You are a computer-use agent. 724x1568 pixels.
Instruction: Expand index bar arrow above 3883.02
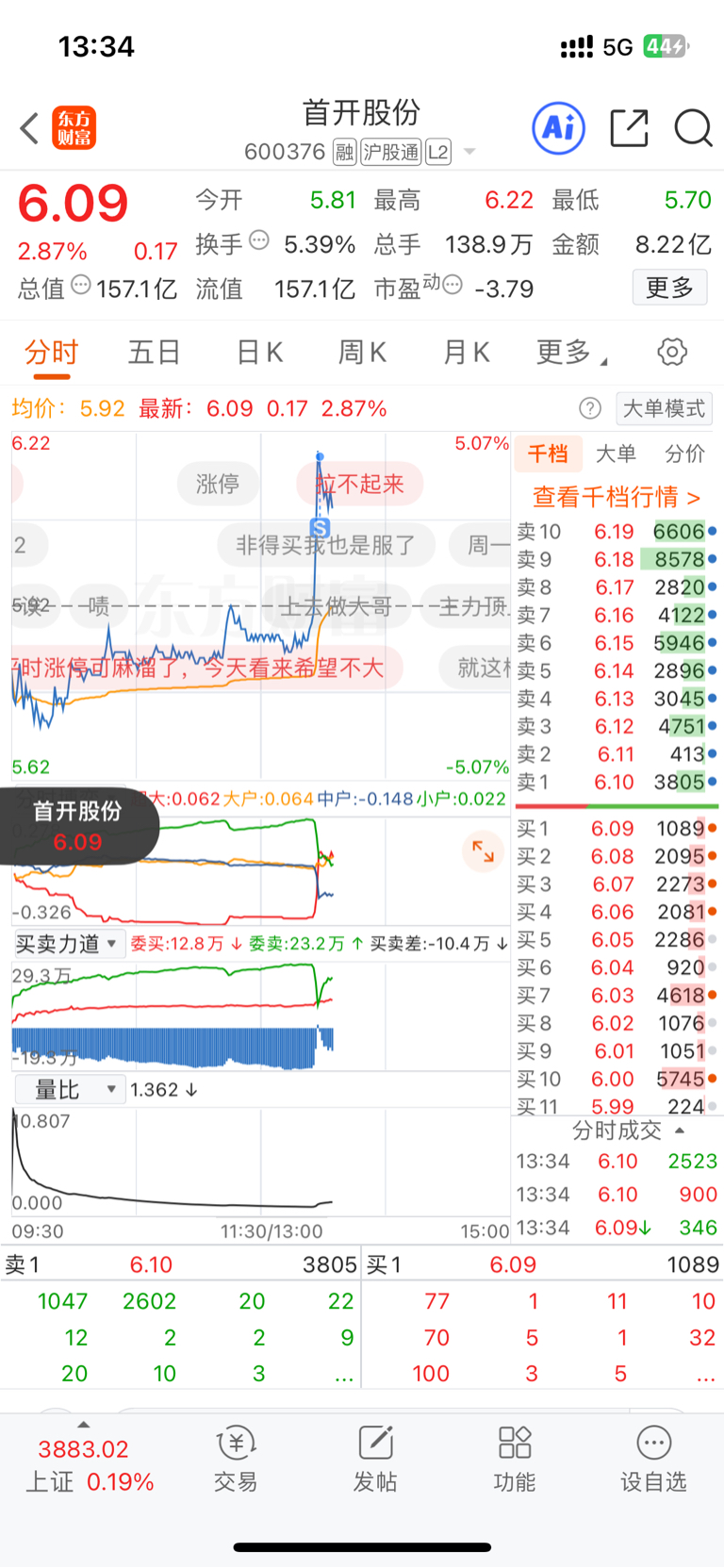pyautogui.click(x=84, y=1425)
